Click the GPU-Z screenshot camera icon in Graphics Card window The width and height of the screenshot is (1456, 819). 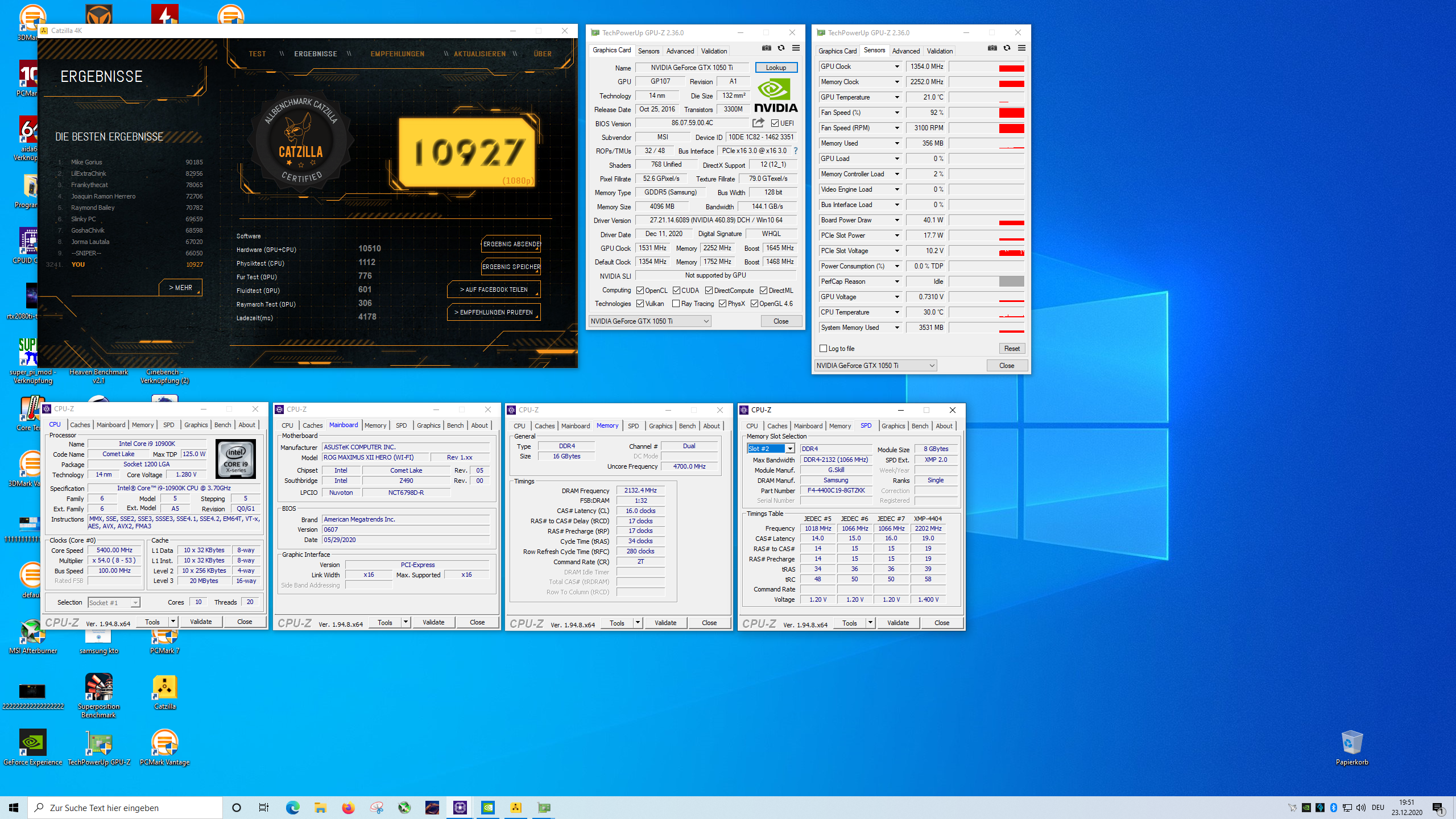(767, 48)
